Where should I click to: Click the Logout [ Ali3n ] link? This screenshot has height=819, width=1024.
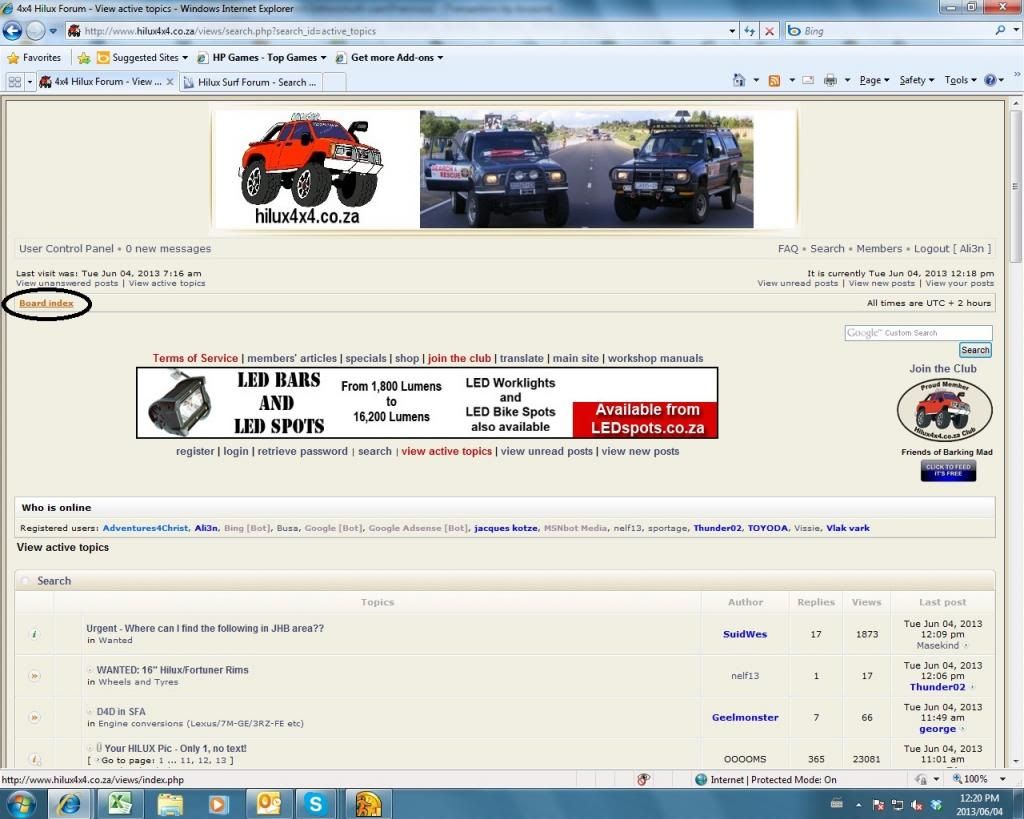click(x=952, y=248)
